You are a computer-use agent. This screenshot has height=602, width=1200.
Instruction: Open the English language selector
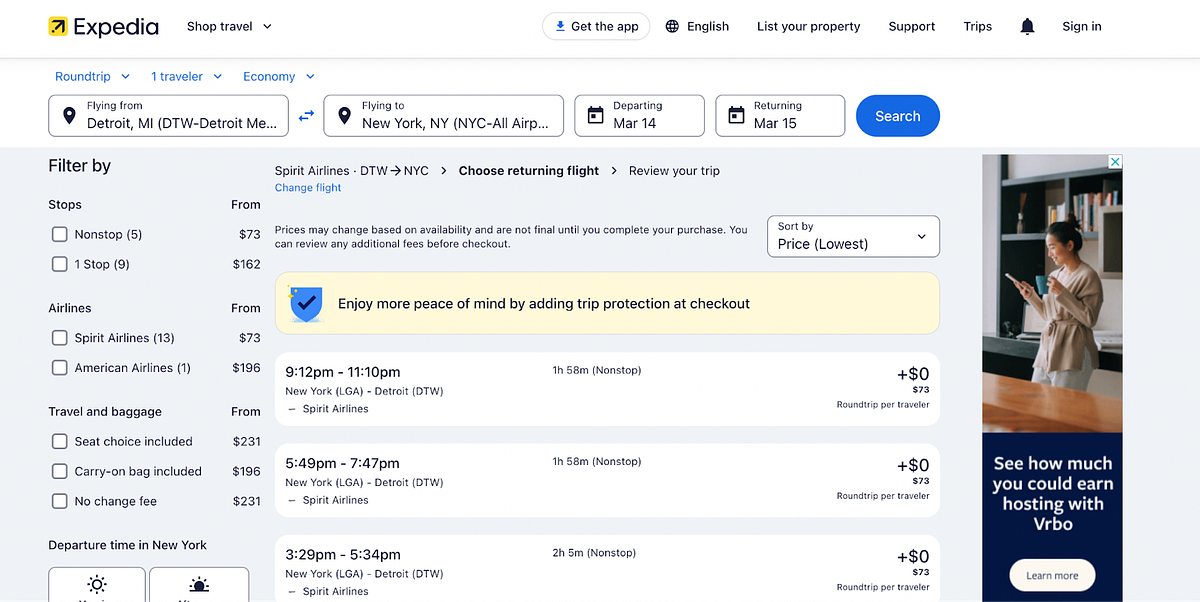(x=697, y=27)
